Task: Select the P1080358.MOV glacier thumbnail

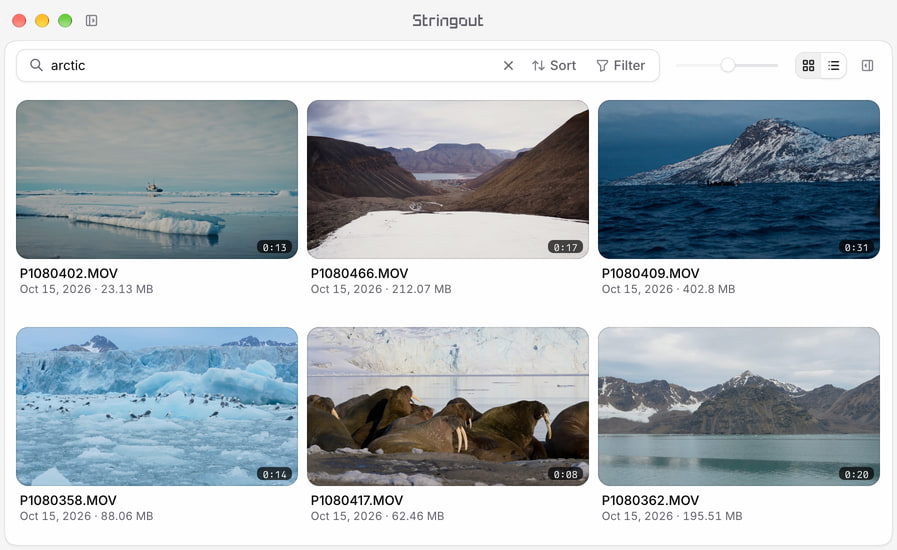Action: pos(157,406)
